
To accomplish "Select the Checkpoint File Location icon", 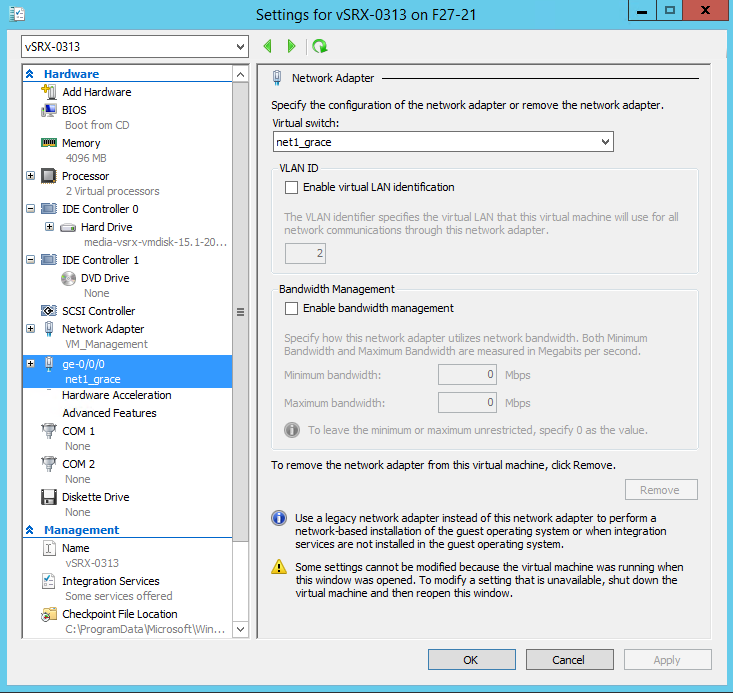I will [x=49, y=614].
